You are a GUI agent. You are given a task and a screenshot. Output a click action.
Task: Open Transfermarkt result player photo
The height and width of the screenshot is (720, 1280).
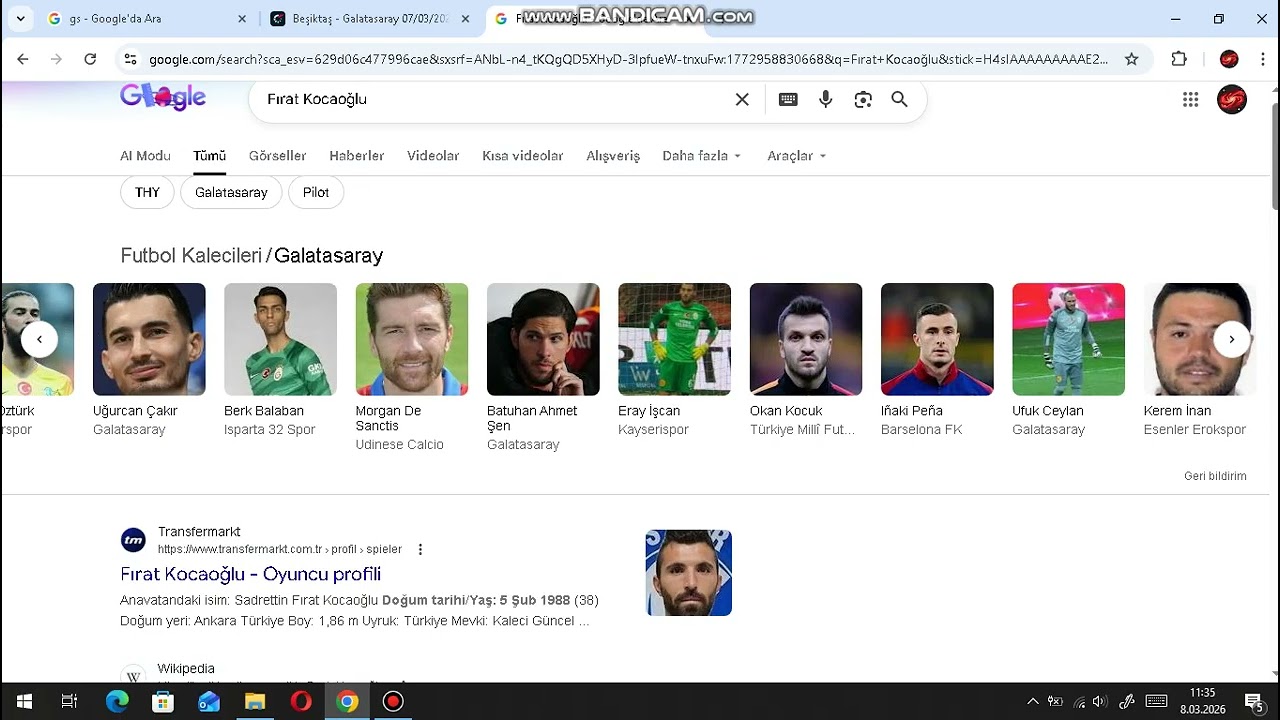[x=688, y=573]
